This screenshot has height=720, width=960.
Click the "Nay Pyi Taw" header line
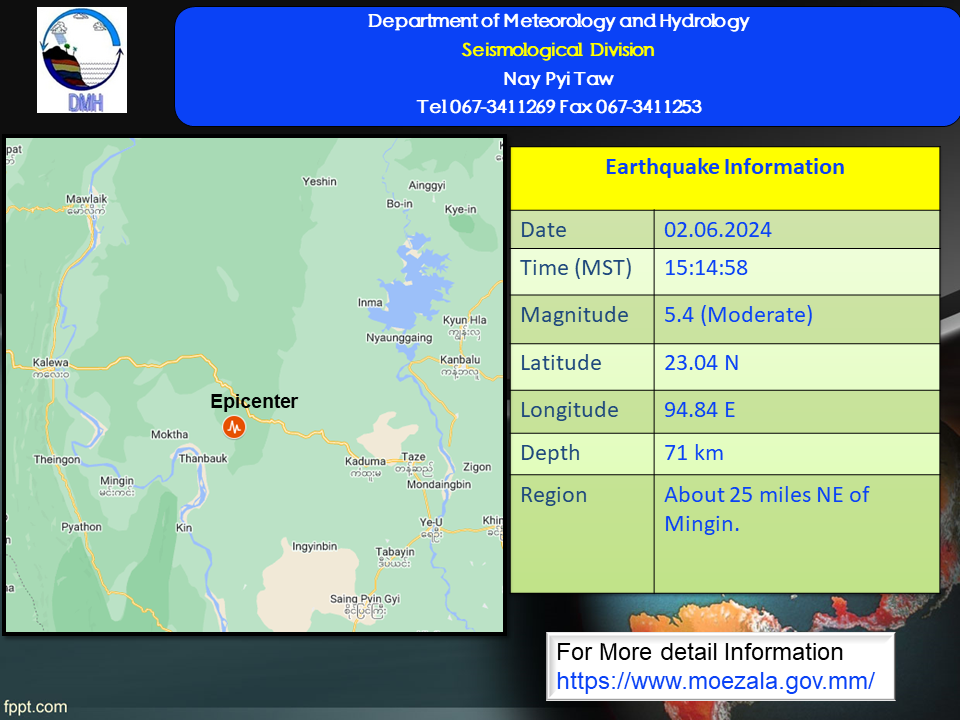coord(558,78)
